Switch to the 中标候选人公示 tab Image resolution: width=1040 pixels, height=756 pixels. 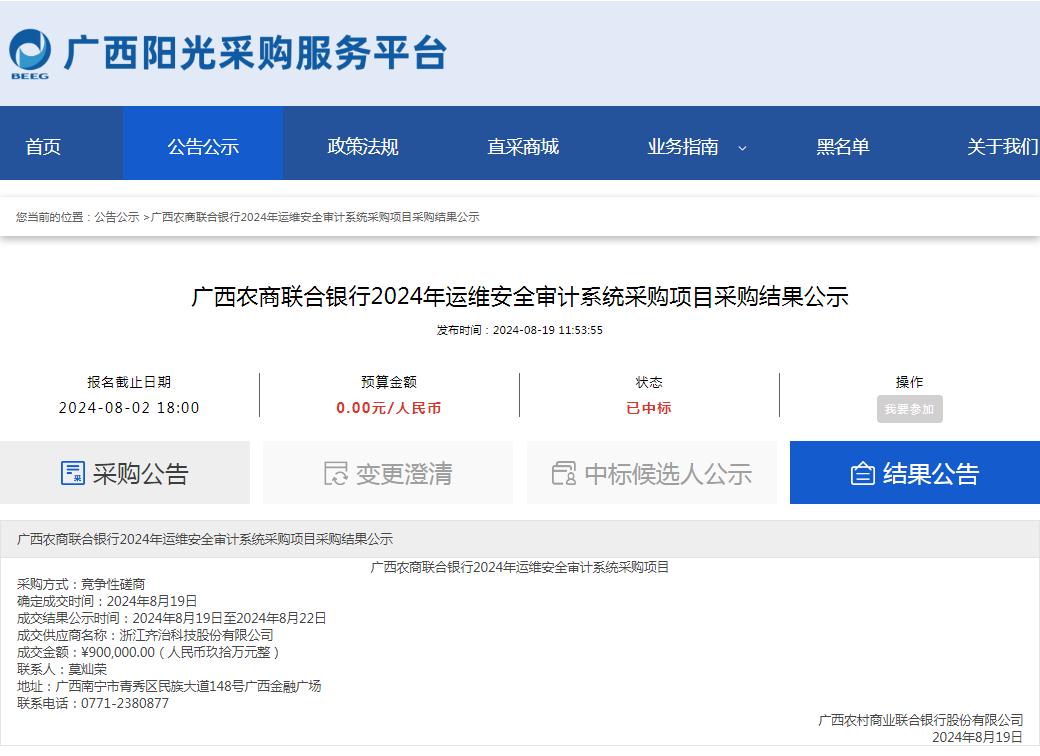pyautogui.click(x=651, y=473)
